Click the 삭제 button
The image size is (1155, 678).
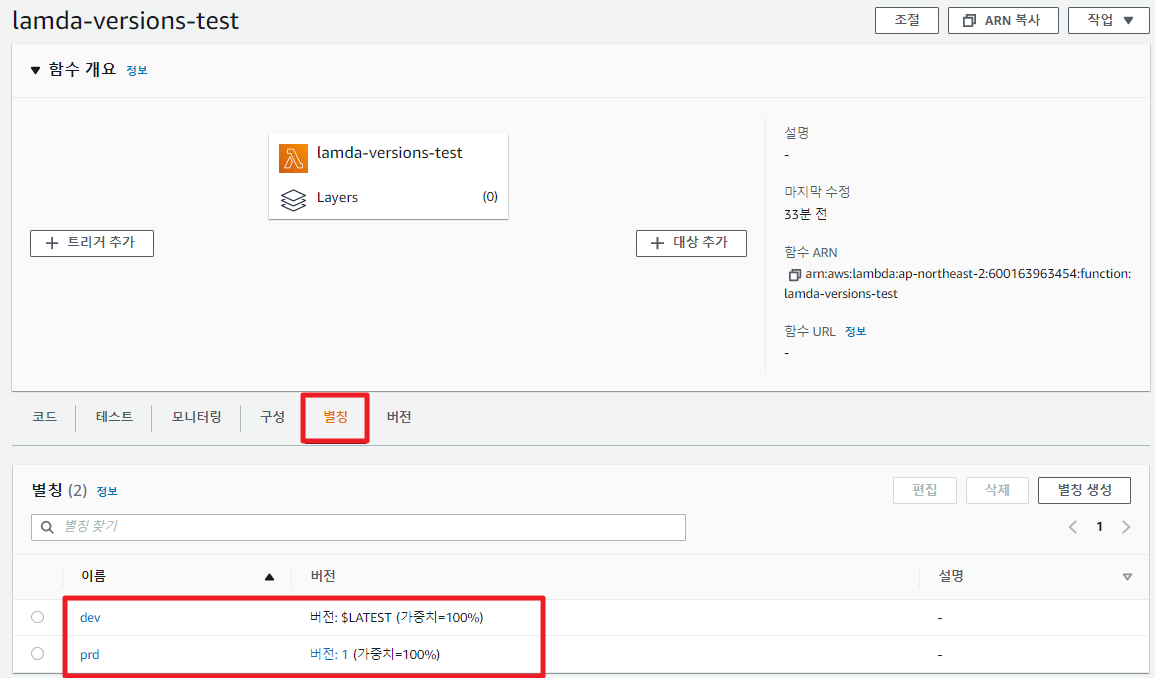997,490
